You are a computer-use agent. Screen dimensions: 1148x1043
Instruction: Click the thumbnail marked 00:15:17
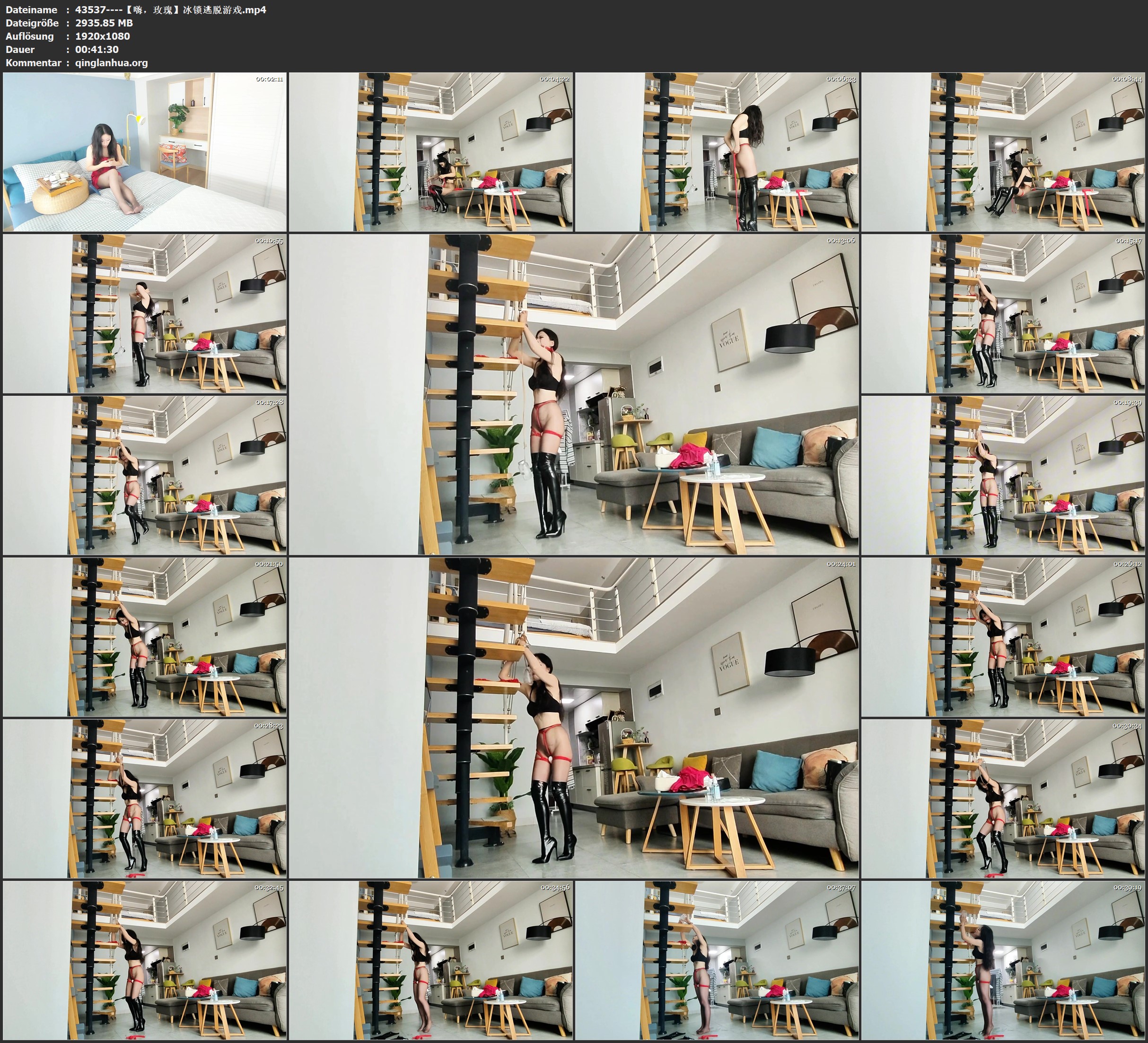coord(1003,313)
